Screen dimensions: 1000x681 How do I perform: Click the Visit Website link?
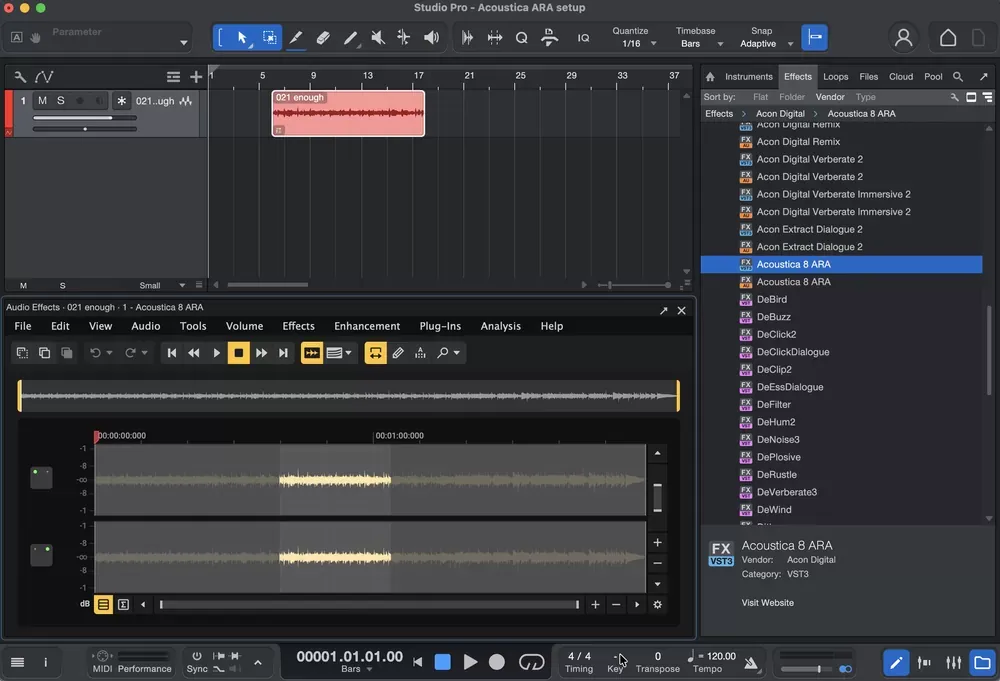coord(767,603)
